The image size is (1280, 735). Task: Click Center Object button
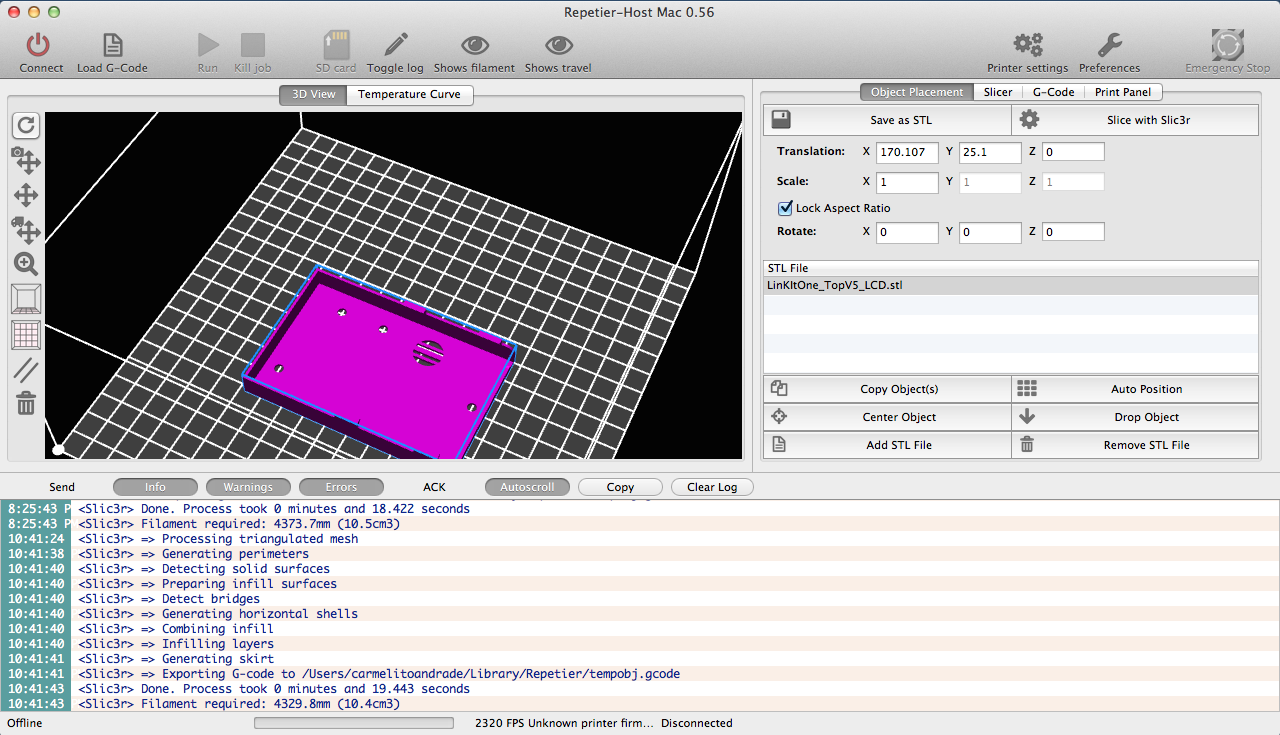click(x=887, y=417)
